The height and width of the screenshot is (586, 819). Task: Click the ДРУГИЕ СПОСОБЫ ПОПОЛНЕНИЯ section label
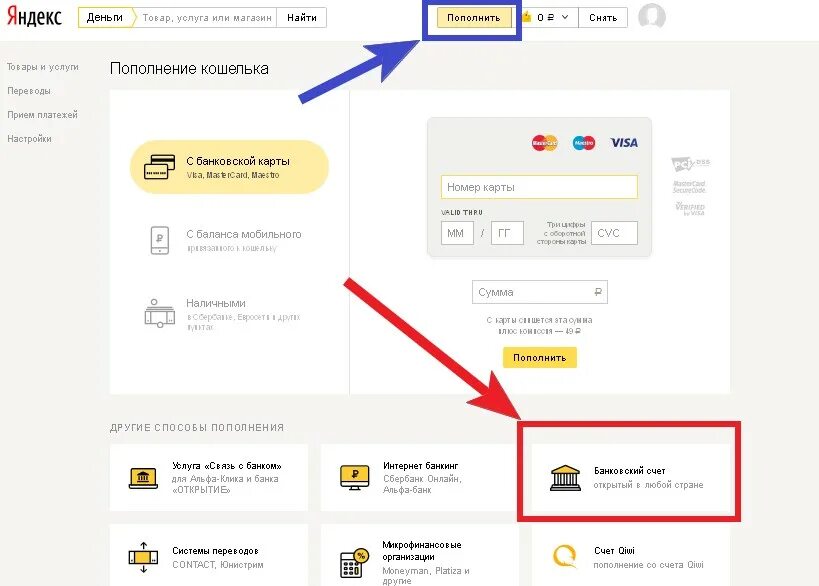point(197,428)
